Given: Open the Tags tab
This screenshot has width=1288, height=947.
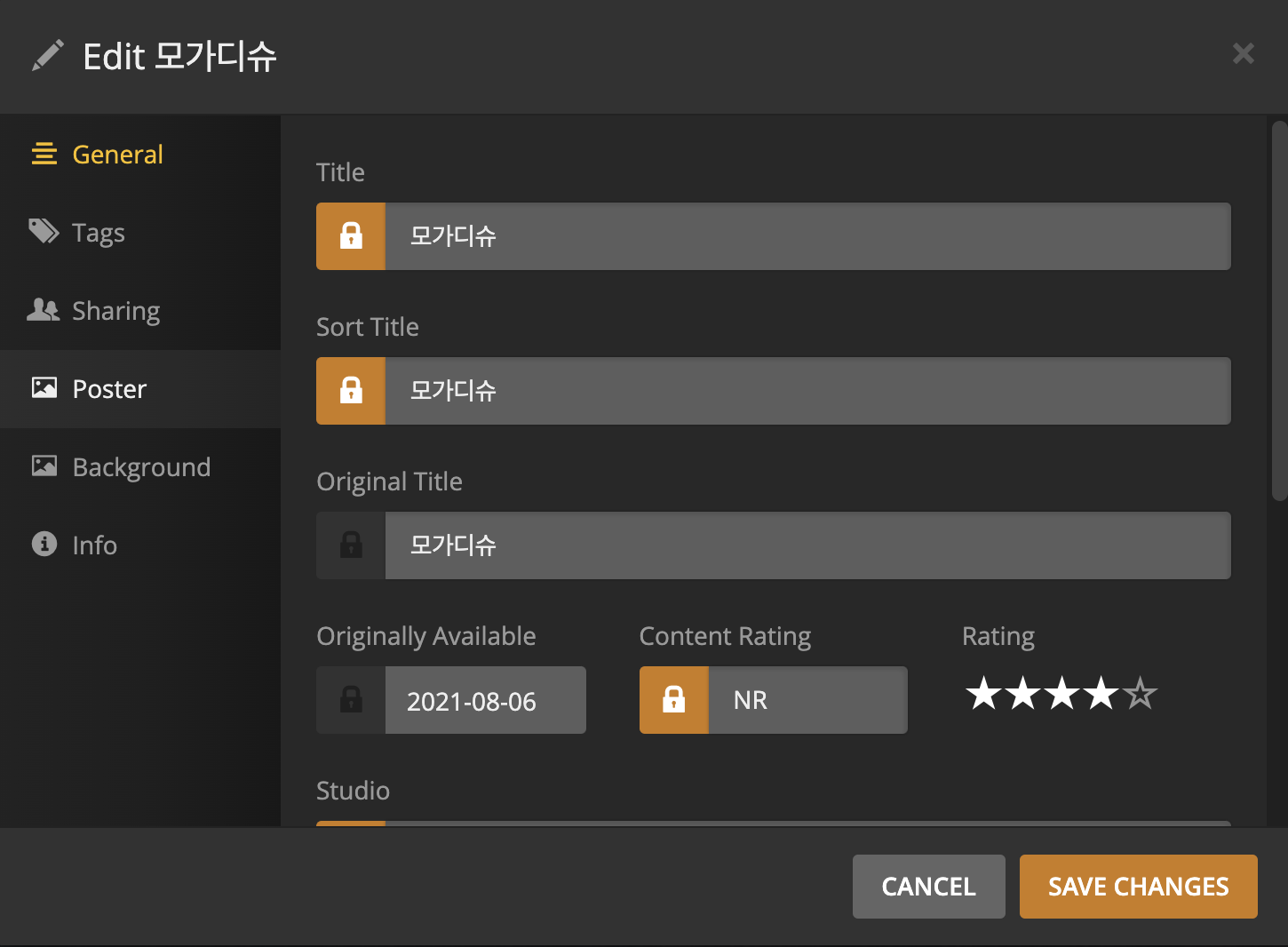Looking at the screenshot, I should (x=99, y=233).
